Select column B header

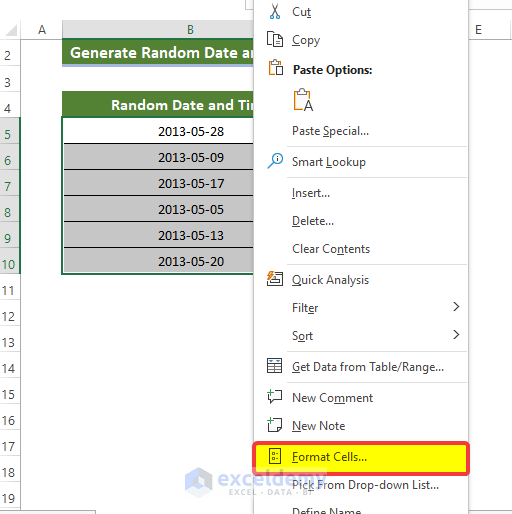click(158, 30)
